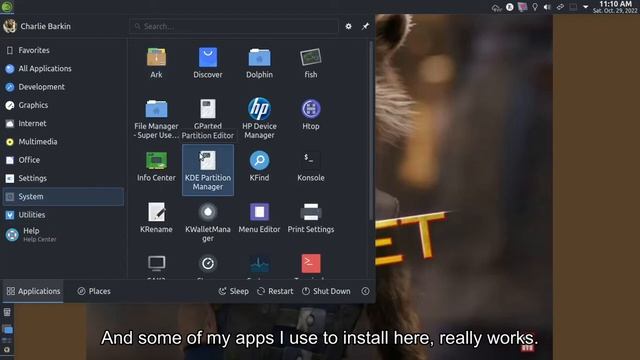Viewport: 640px width, 360px height.
Task: Expand hidden system tray icons arrow
Action: click(585, 7)
